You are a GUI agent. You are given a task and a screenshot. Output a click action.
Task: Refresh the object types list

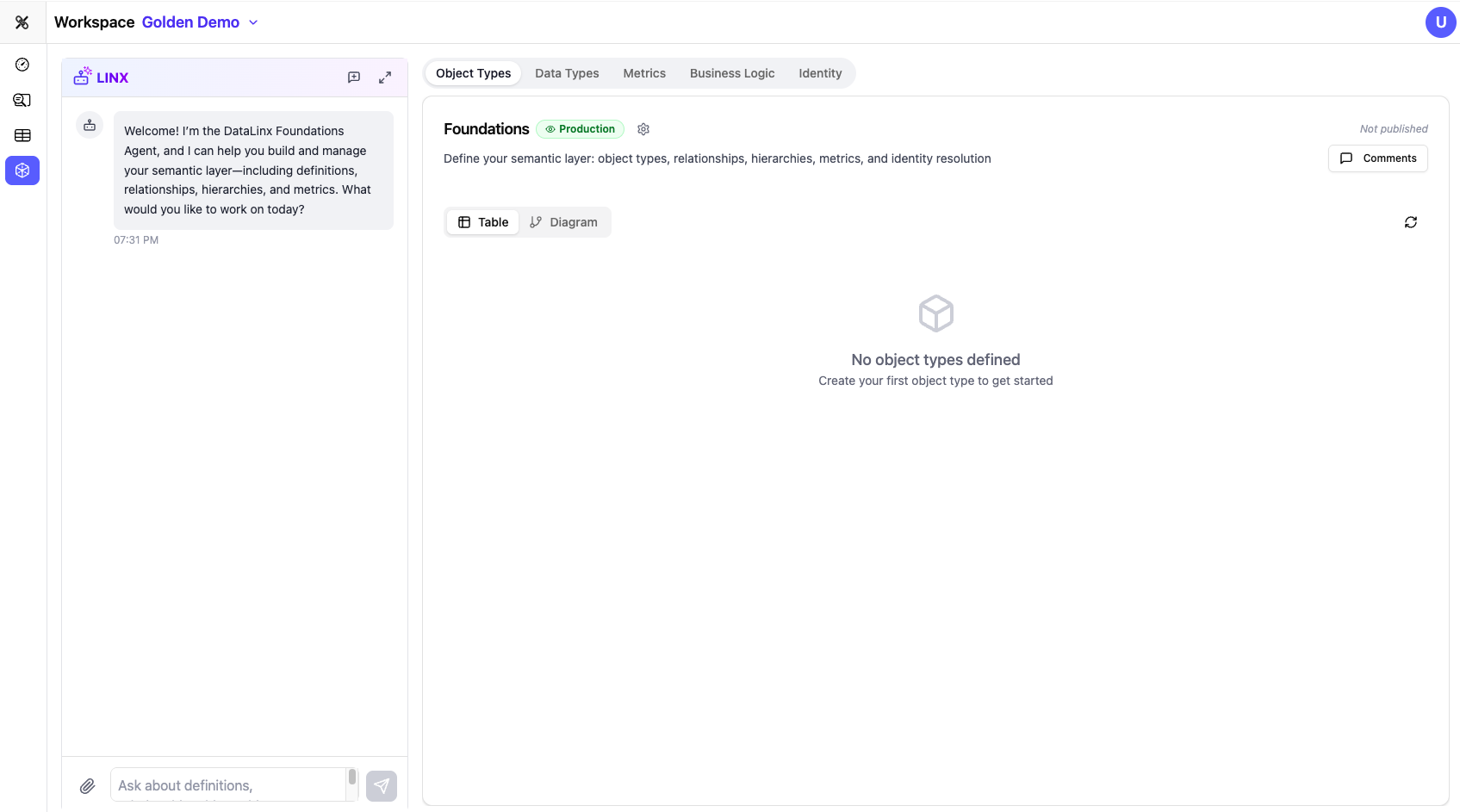pos(1410,222)
